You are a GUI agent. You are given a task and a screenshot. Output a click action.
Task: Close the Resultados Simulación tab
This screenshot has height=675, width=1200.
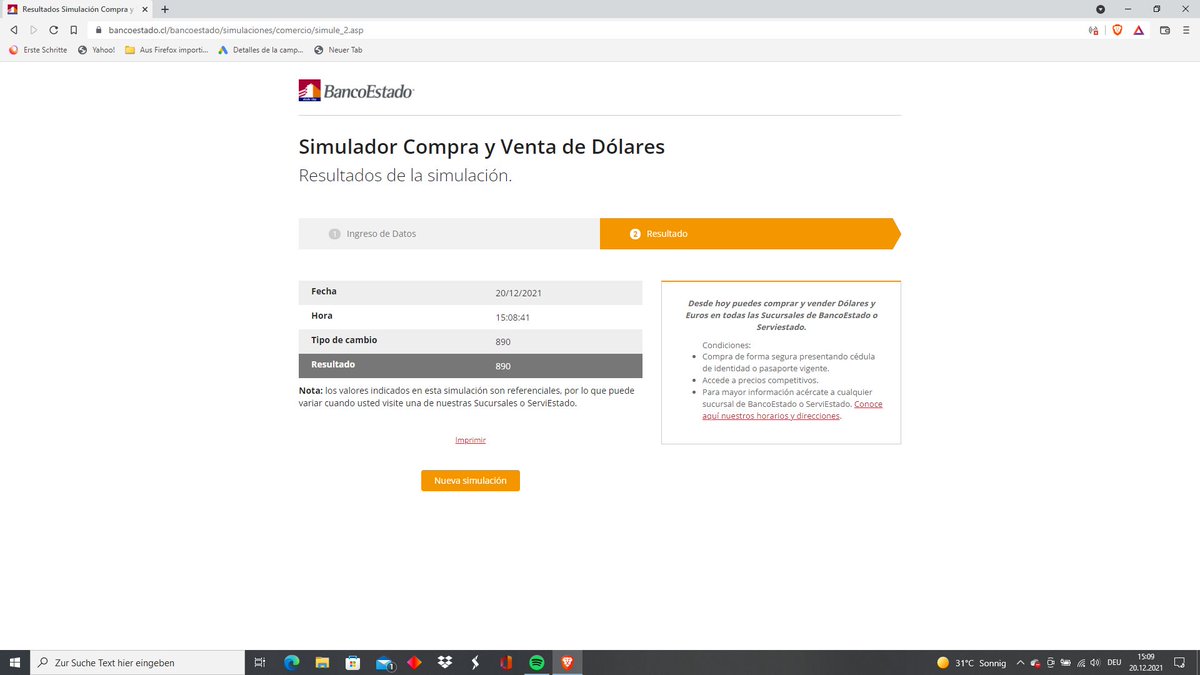[146, 9]
